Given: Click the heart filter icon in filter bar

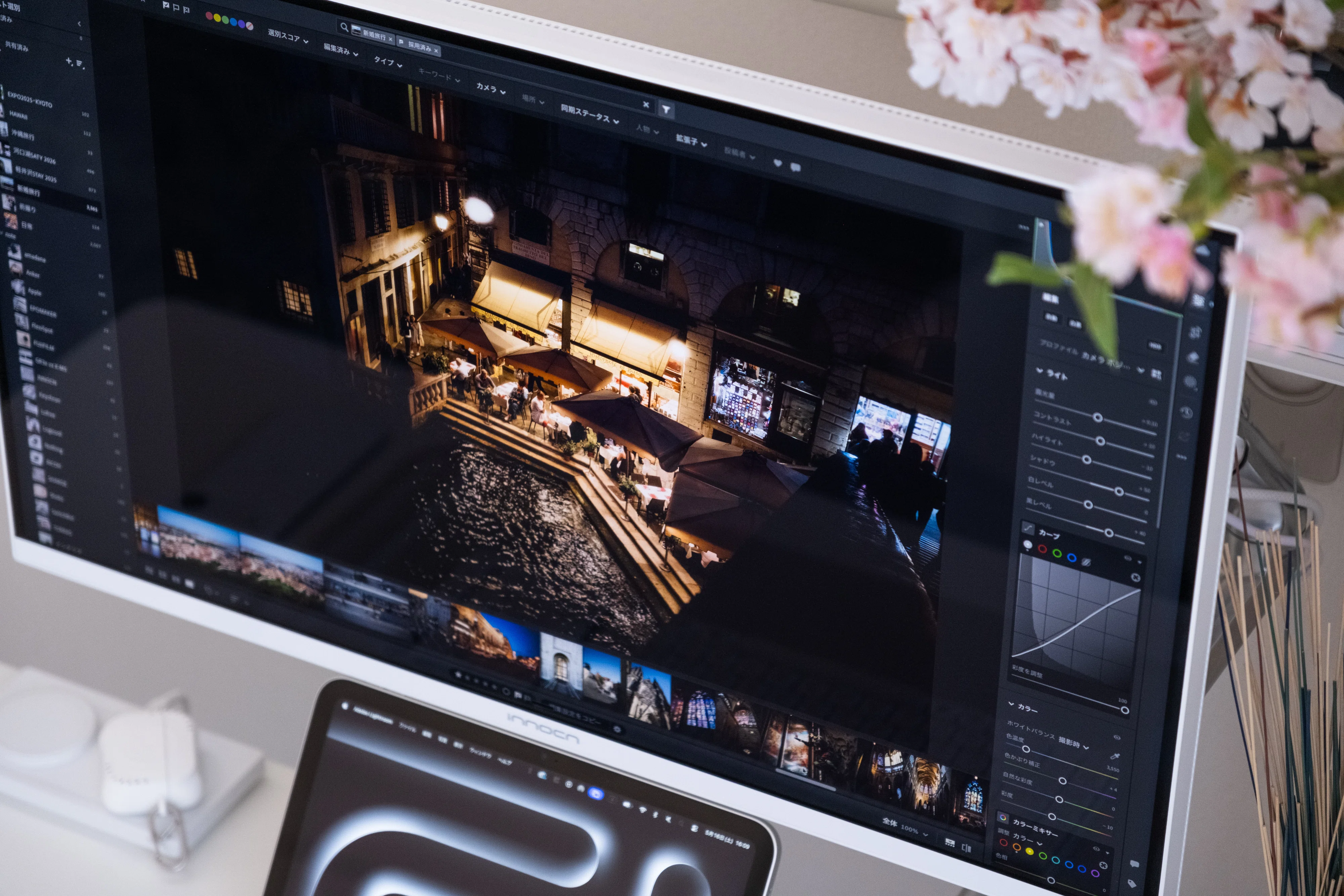Looking at the screenshot, I should [x=777, y=163].
